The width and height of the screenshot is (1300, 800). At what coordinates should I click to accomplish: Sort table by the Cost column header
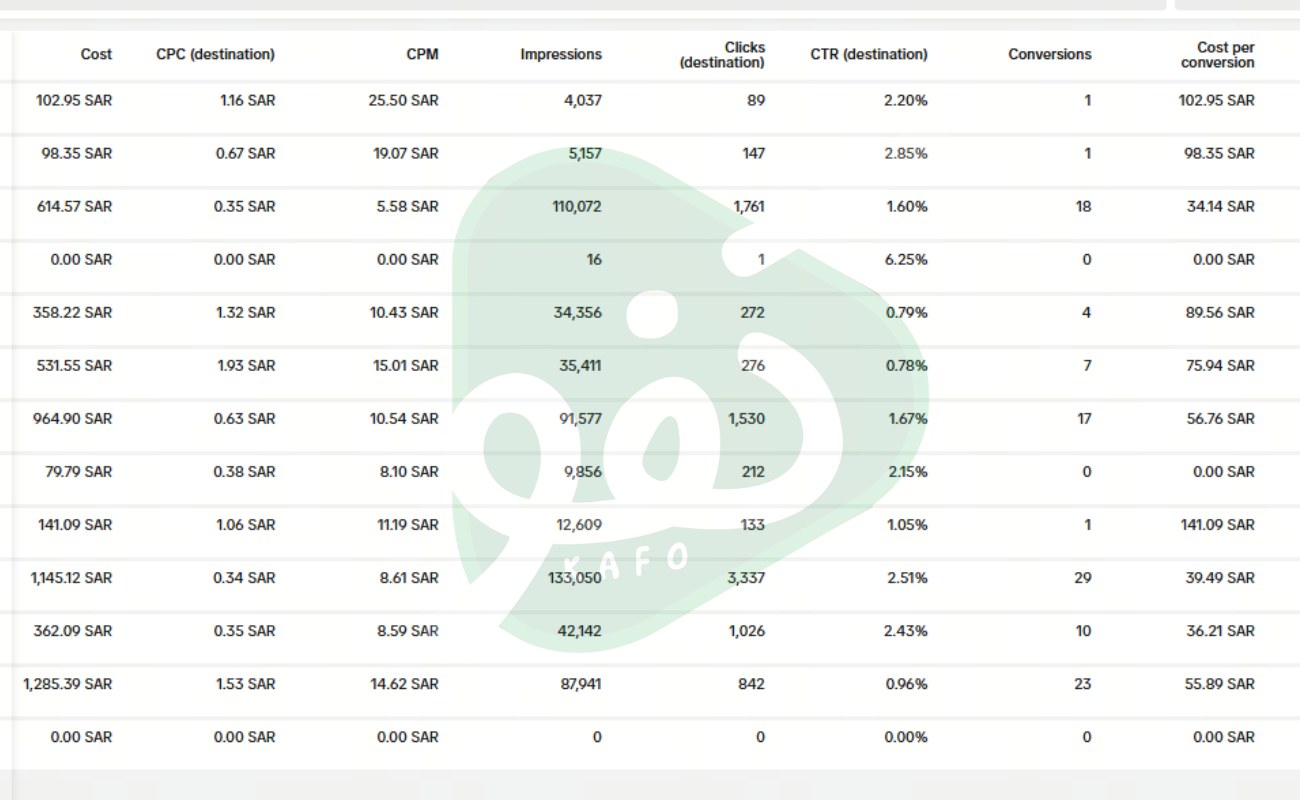pos(96,55)
